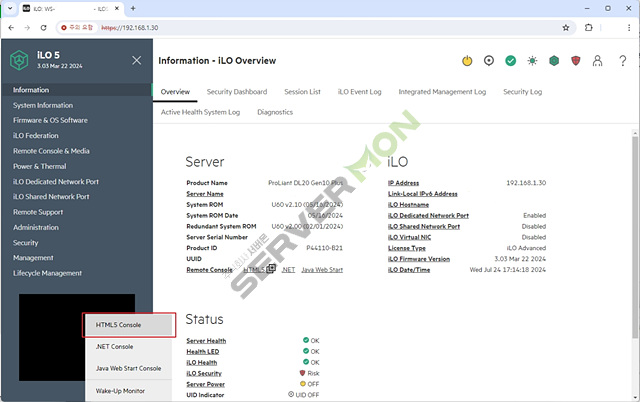Click the iLO Security status link
Screen dimensions: 640x402
(204, 373)
